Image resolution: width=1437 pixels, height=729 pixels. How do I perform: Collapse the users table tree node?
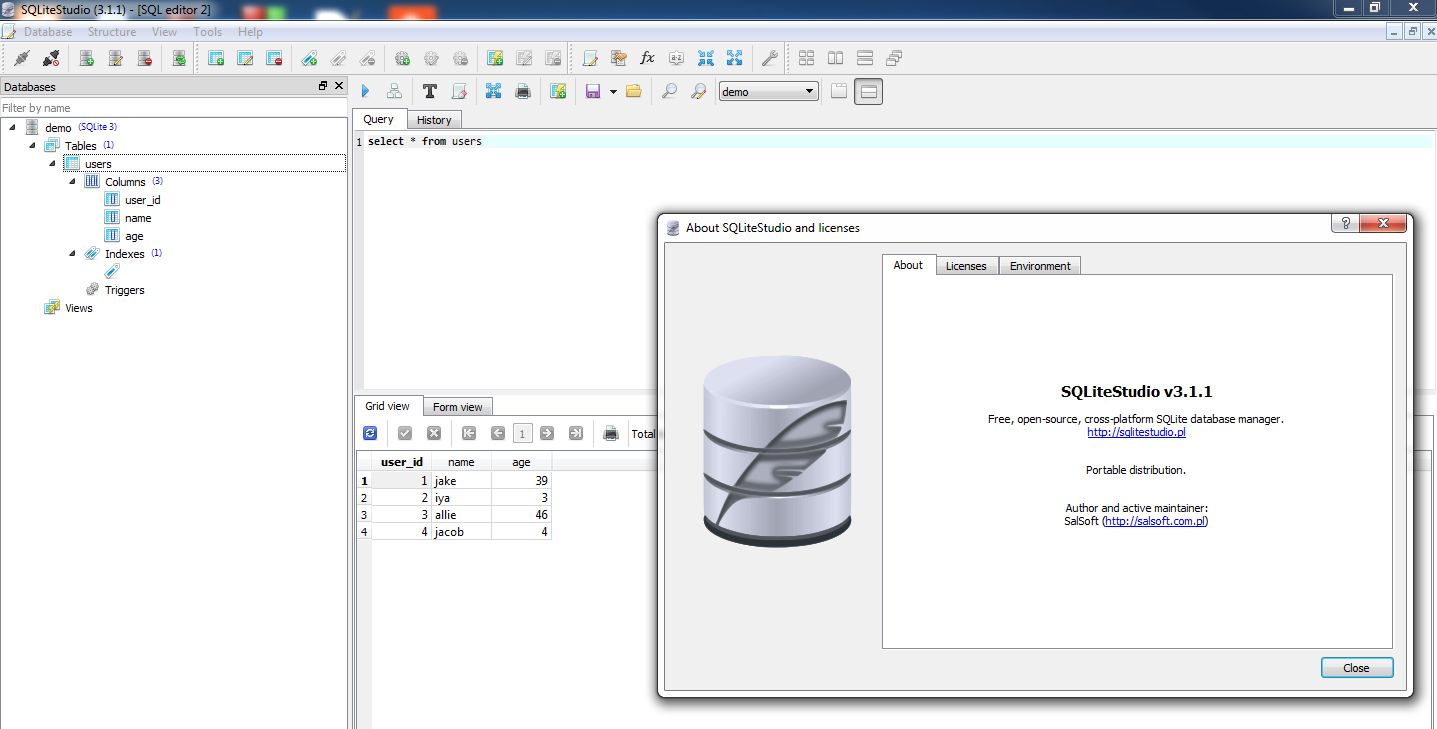[53, 163]
